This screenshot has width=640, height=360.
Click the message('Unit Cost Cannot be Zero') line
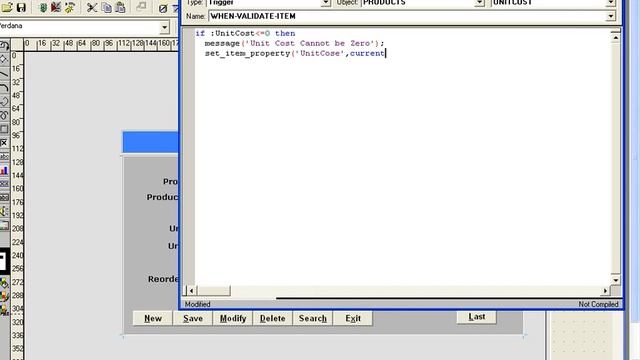click(x=294, y=43)
